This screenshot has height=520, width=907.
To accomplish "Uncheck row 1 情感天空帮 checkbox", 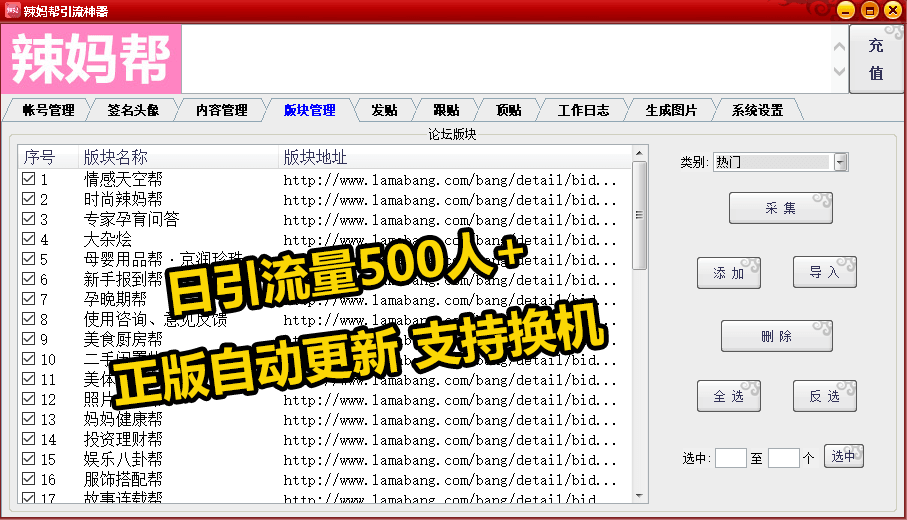I will click(x=28, y=179).
